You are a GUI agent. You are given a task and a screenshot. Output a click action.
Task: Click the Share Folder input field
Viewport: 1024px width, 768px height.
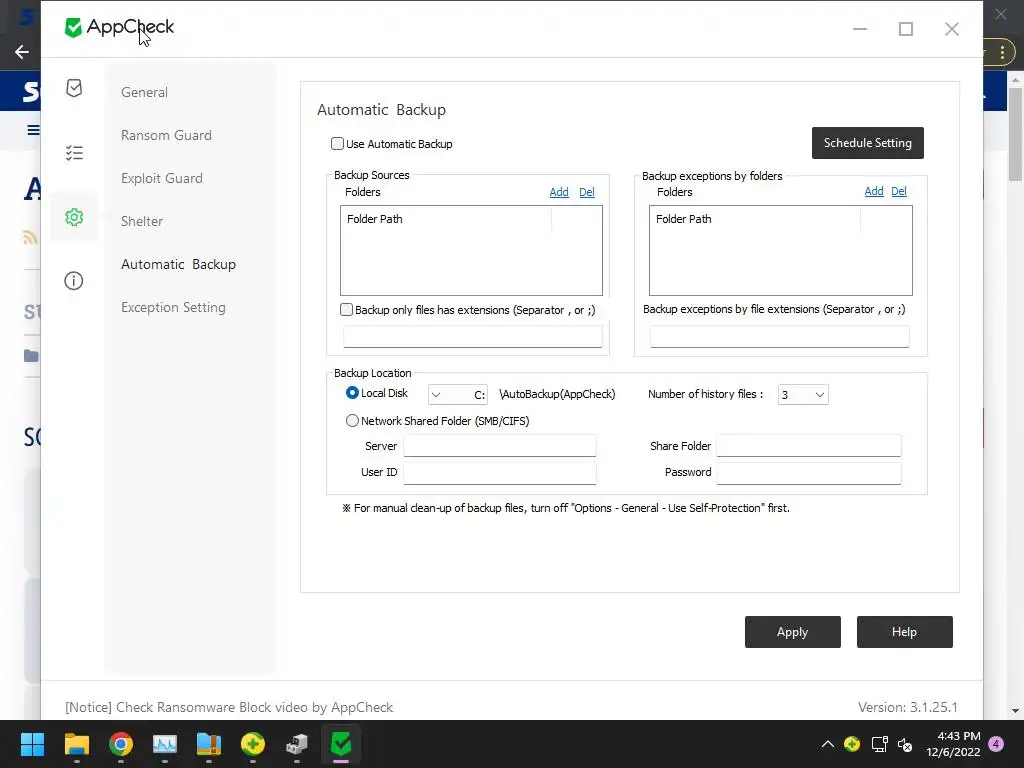coord(808,445)
